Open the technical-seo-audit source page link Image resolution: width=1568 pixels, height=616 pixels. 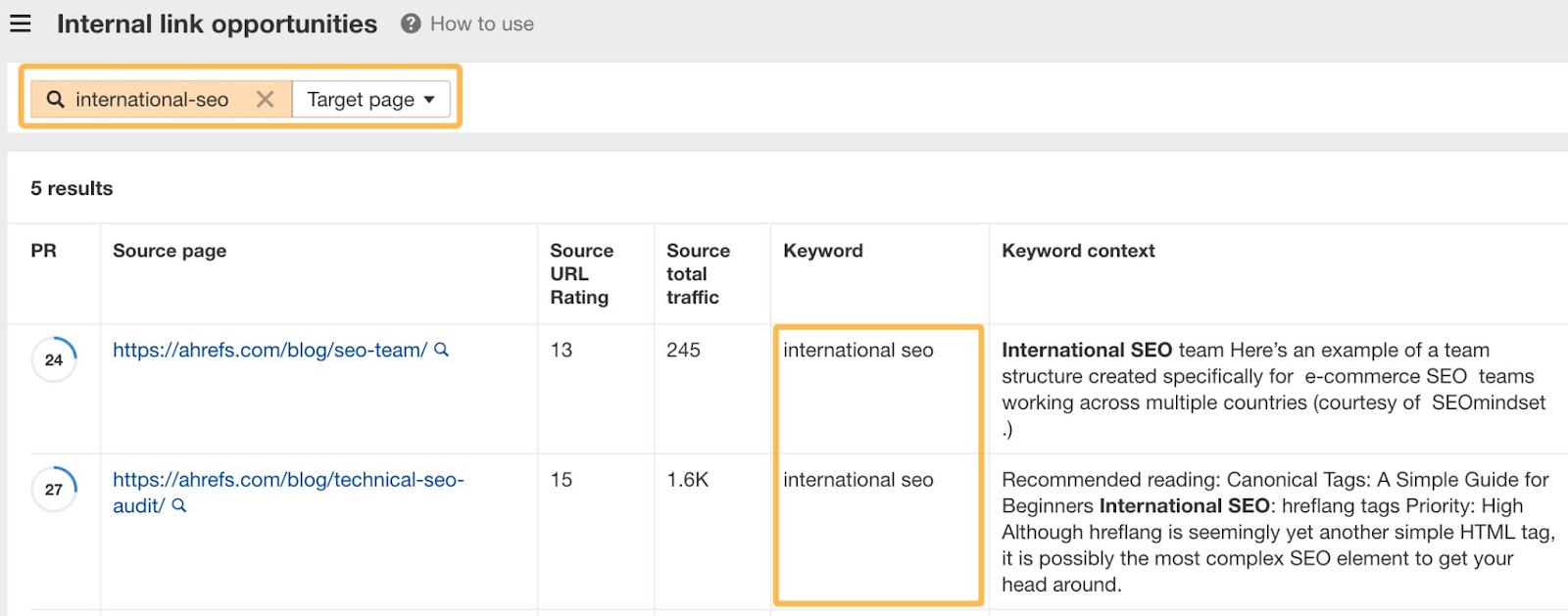tap(288, 480)
